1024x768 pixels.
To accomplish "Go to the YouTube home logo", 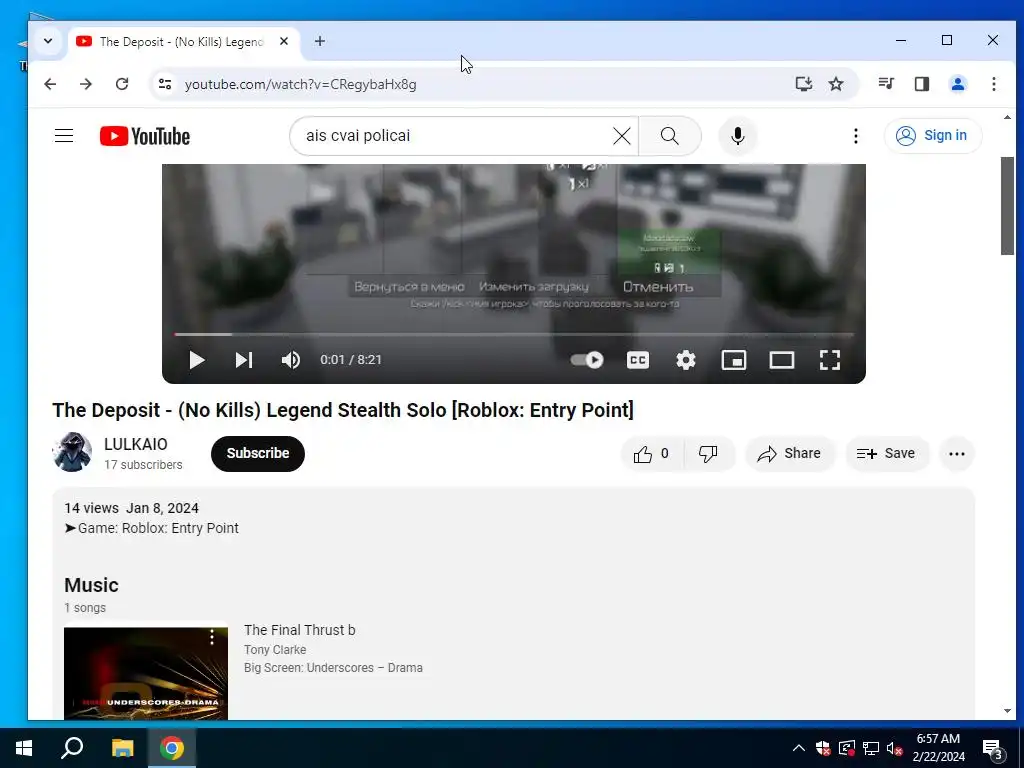I will coord(145,136).
